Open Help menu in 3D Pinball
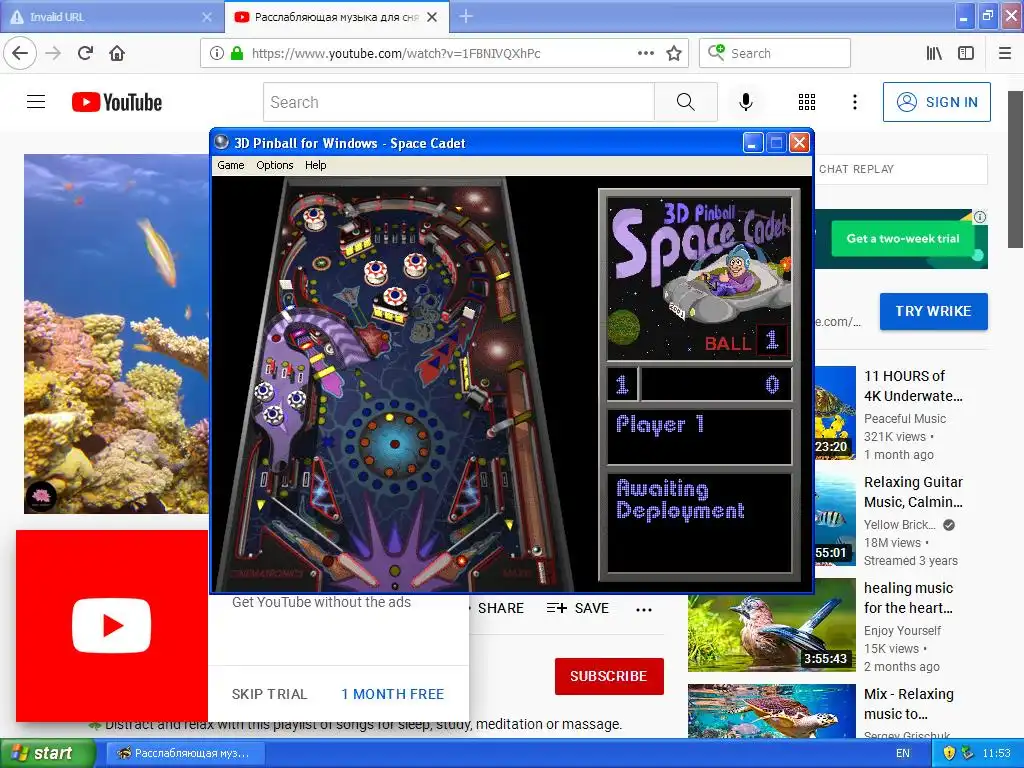 315,165
